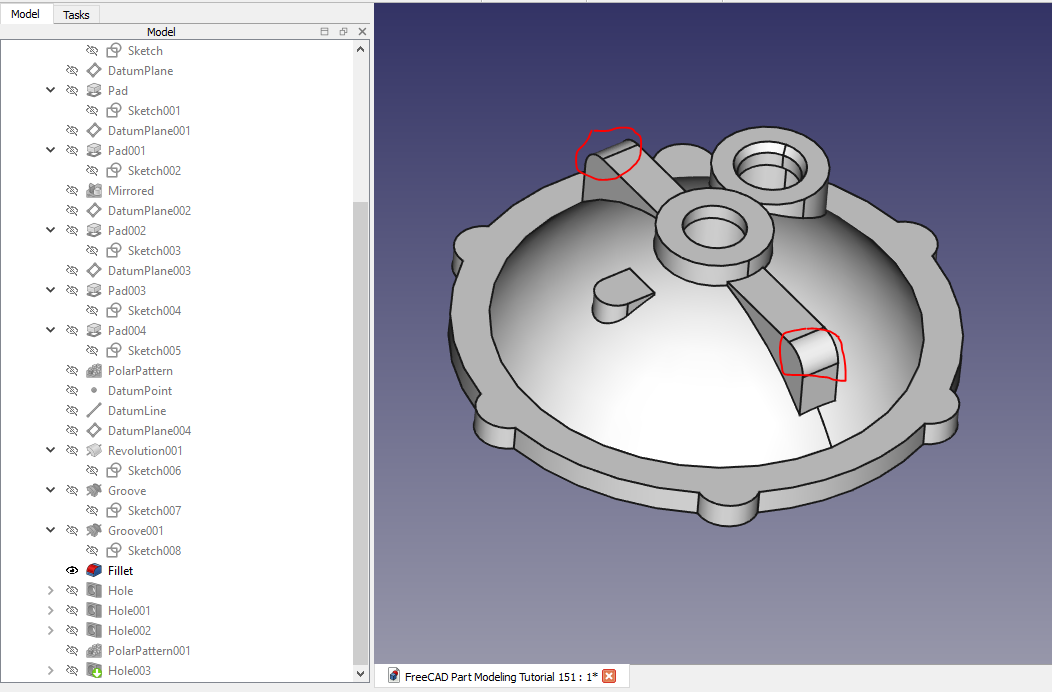Viewport: 1052px width, 692px height.
Task: Toggle visibility of DatumPlane002
Action: click(x=72, y=211)
